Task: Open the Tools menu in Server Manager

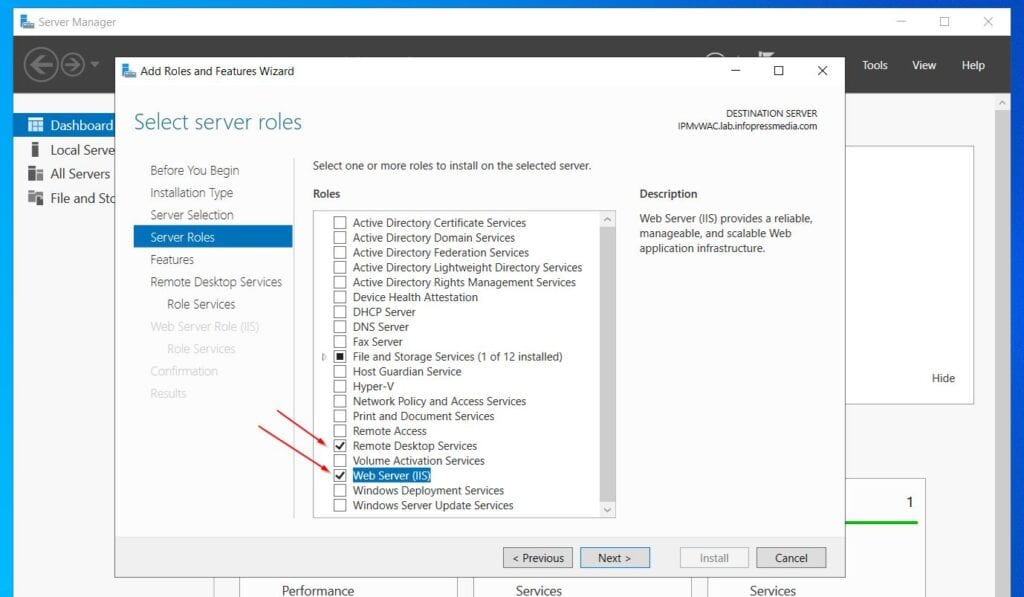Action: click(x=874, y=65)
